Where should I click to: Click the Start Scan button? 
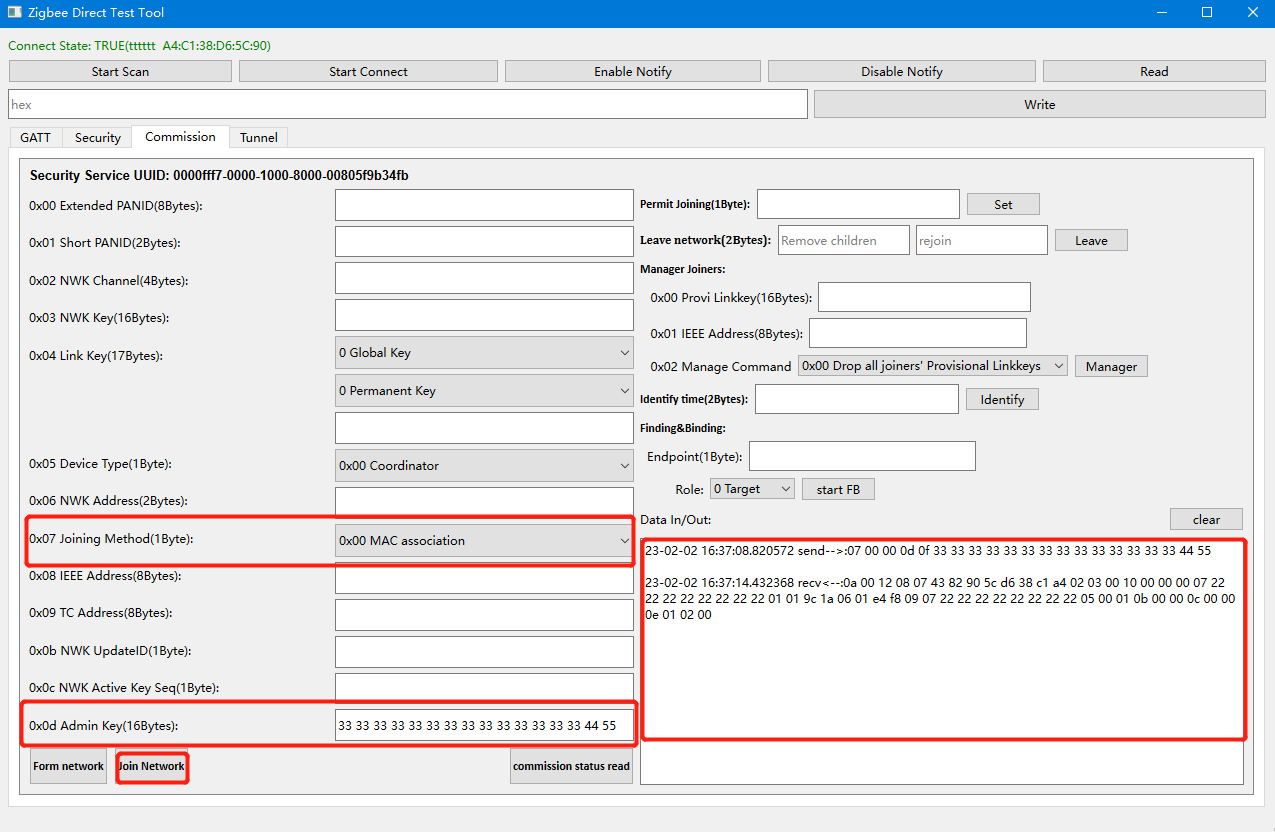[120, 71]
